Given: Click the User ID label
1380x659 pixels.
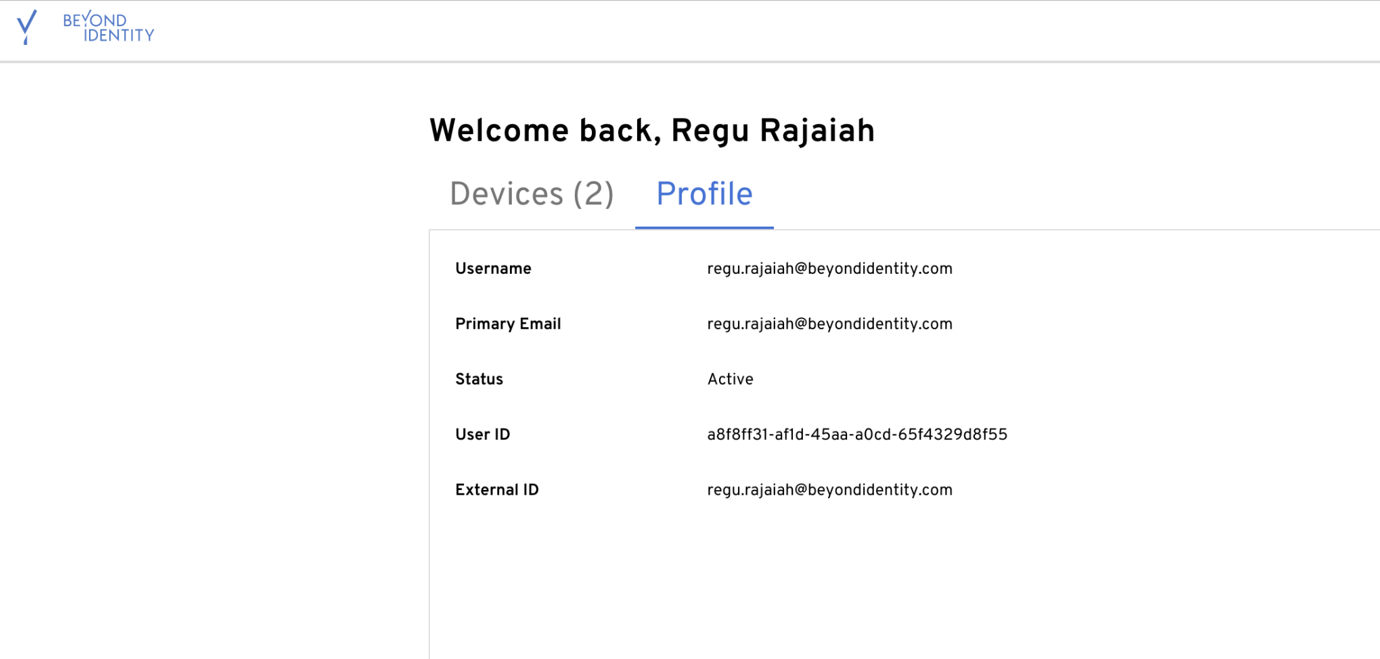Looking at the screenshot, I should (483, 435).
